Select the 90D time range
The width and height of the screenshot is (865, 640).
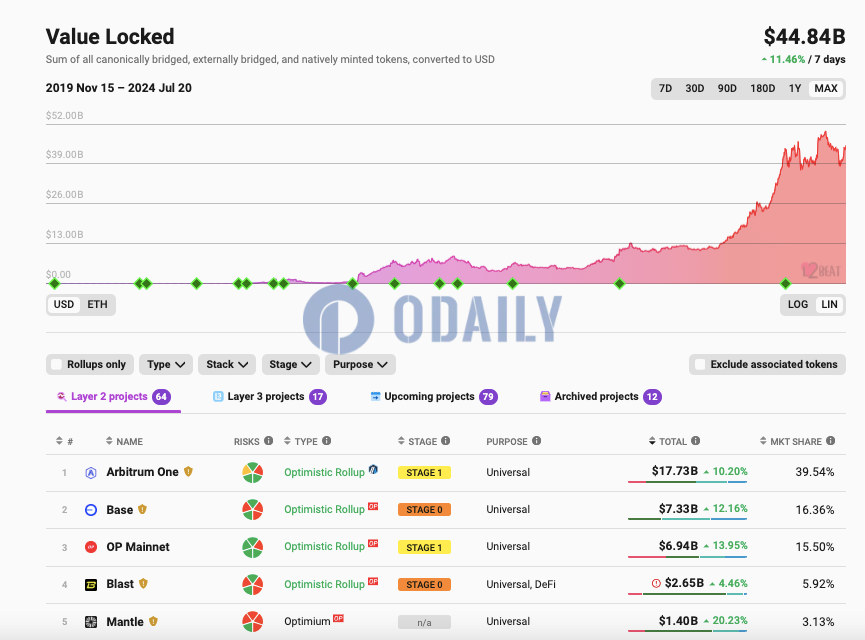(x=727, y=88)
